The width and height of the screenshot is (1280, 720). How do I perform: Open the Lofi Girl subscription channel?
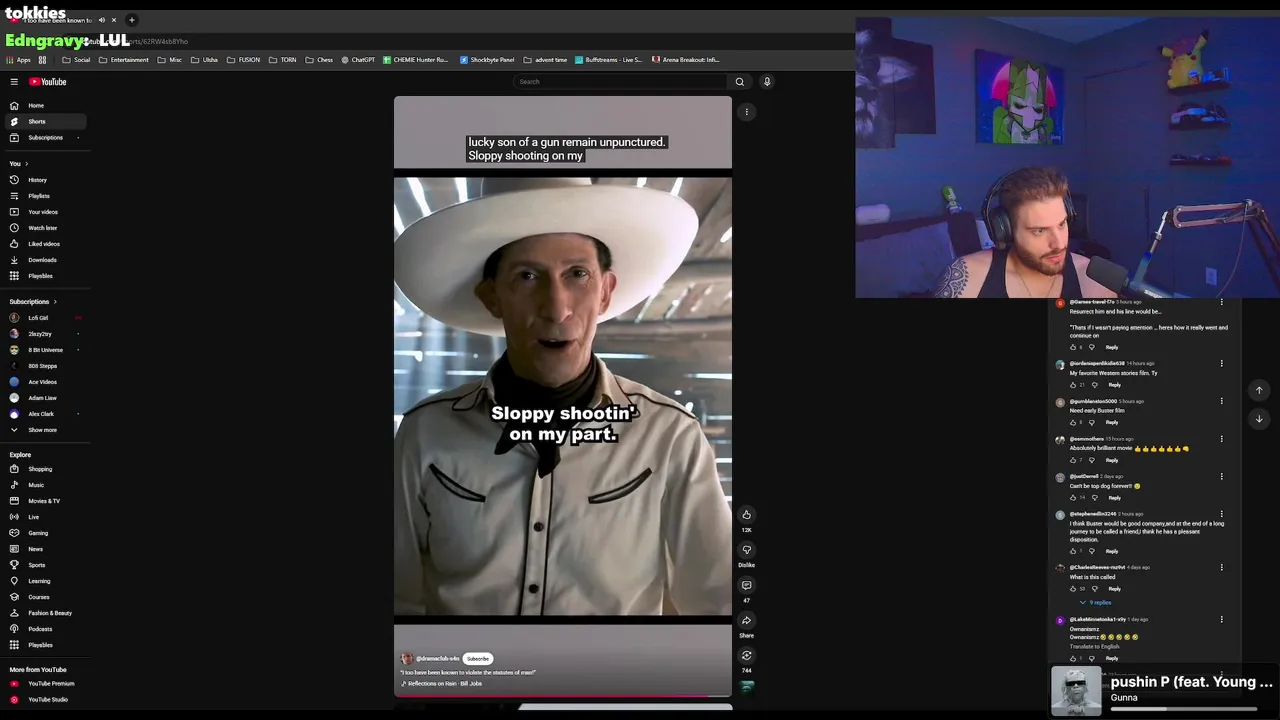pyautogui.click(x=45, y=318)
